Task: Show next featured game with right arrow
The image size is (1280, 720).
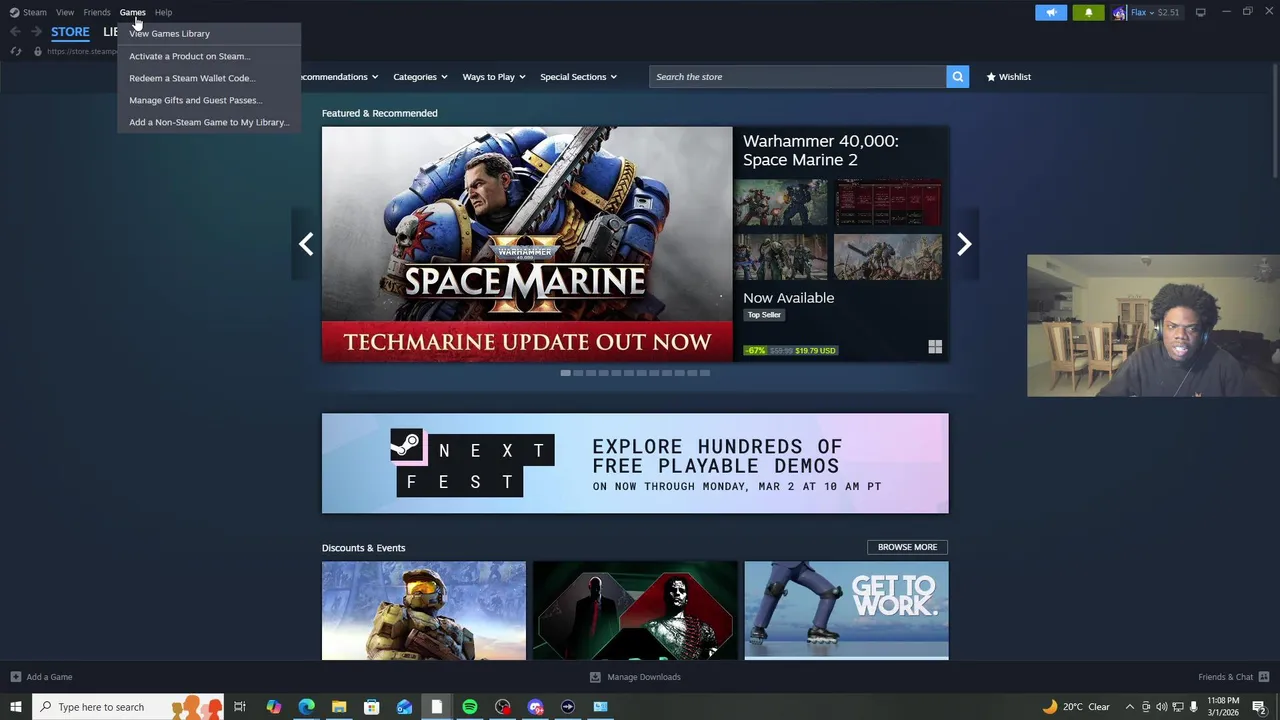Action: (x=964, y=244)
